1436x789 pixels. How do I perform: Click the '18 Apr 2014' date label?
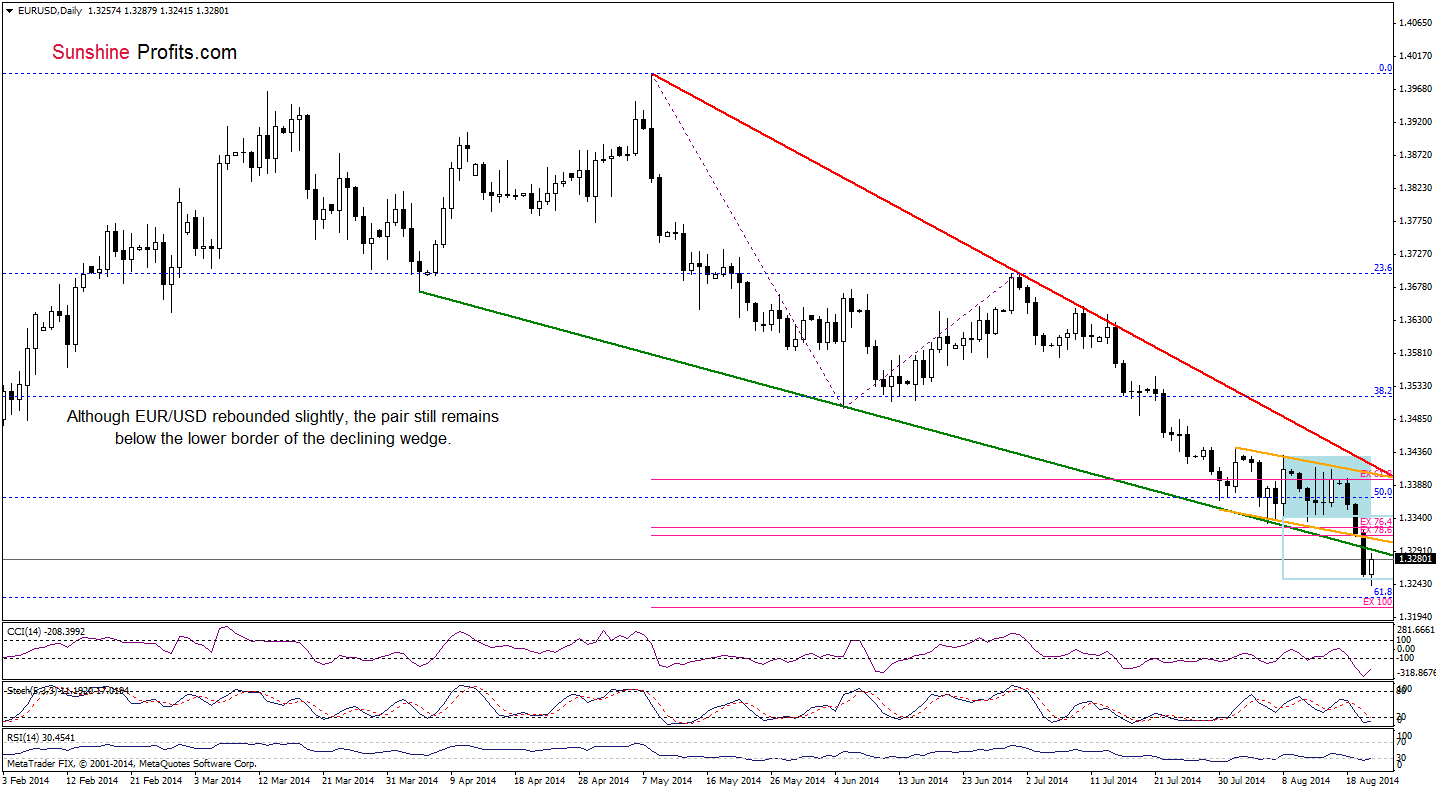click(541, 779)
